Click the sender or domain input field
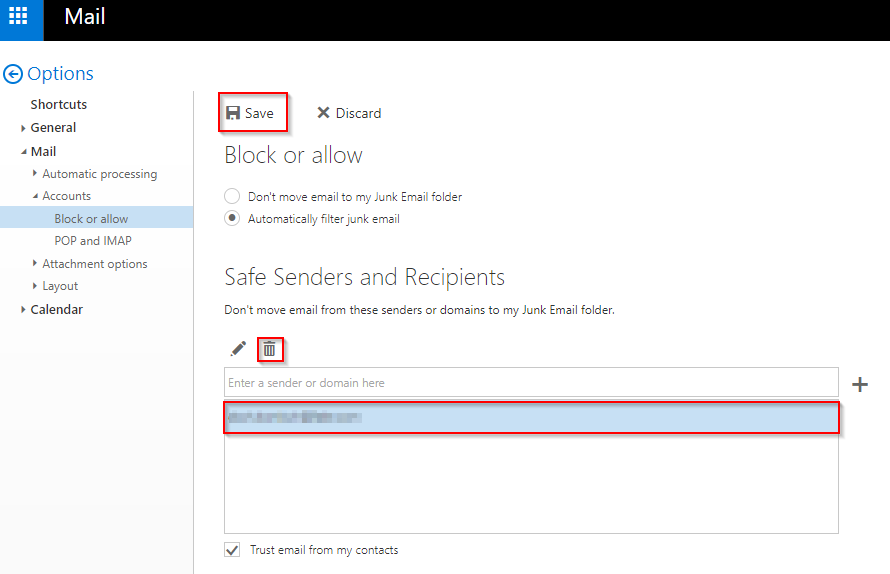Screen dimensions: 890x574 (530, 383)
